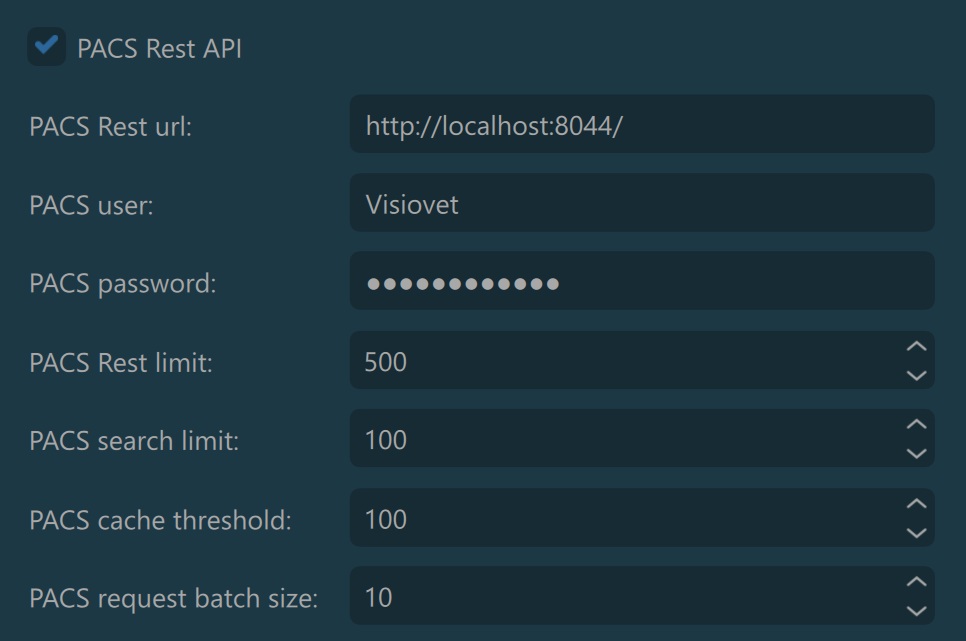The width and height of the screenshot is (966, 641).
Task: Click the PACS Rest url input field
Action: [640, 125]
